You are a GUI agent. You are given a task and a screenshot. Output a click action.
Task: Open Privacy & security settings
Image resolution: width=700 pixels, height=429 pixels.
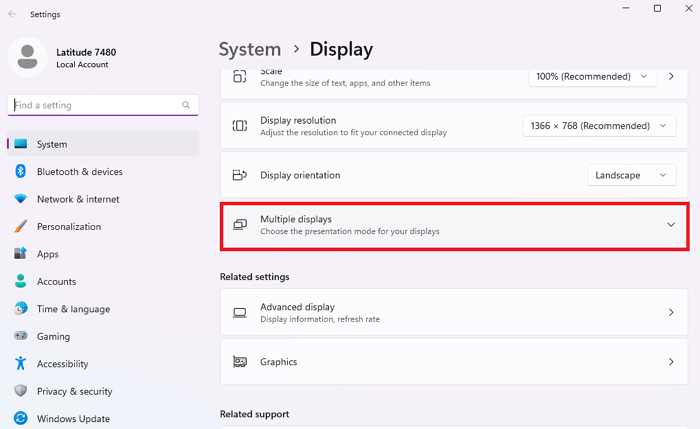tap(74, 391)
